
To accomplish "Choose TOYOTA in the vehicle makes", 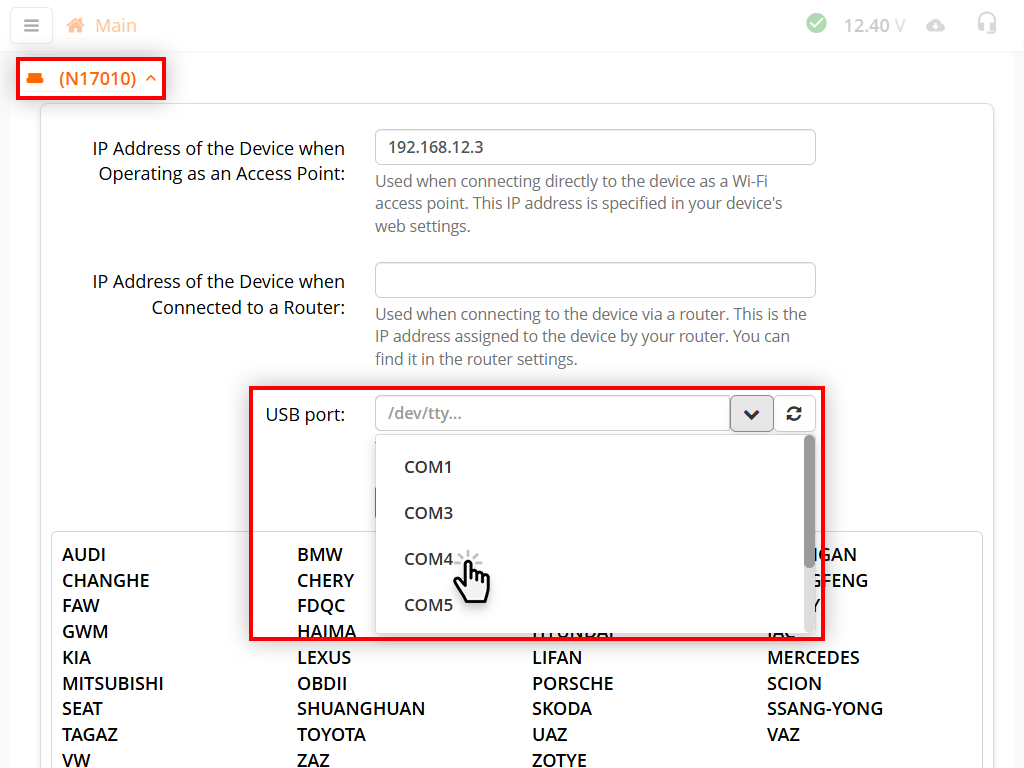I will pyautogui.click(x=331, y=735).
